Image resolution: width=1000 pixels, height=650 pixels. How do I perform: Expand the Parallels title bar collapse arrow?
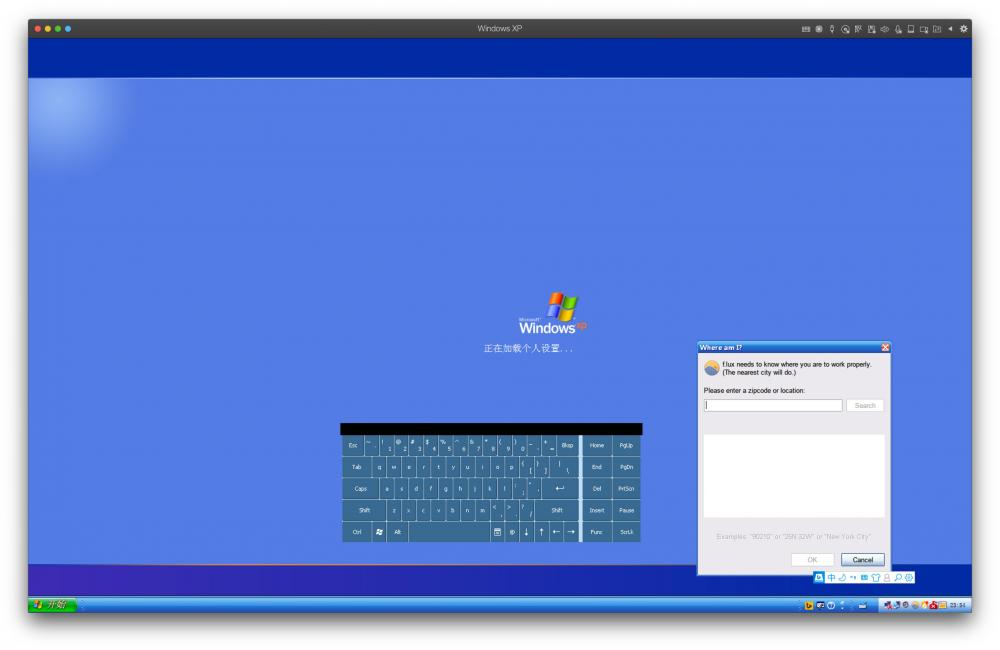click(x=951, y=29)
